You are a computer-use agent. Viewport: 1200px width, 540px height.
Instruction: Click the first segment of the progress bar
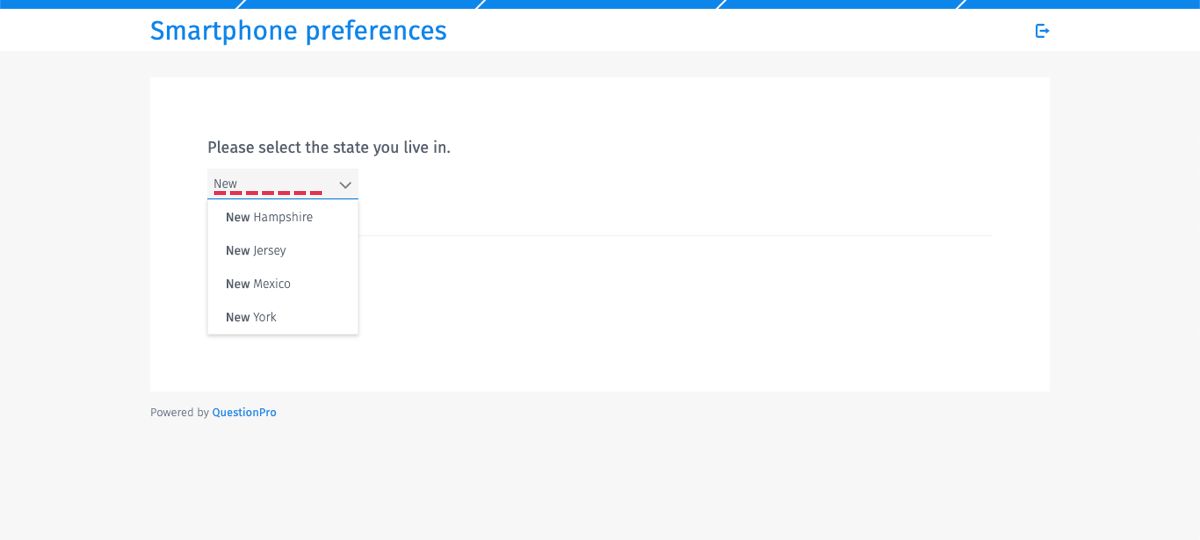click(118, 4)
